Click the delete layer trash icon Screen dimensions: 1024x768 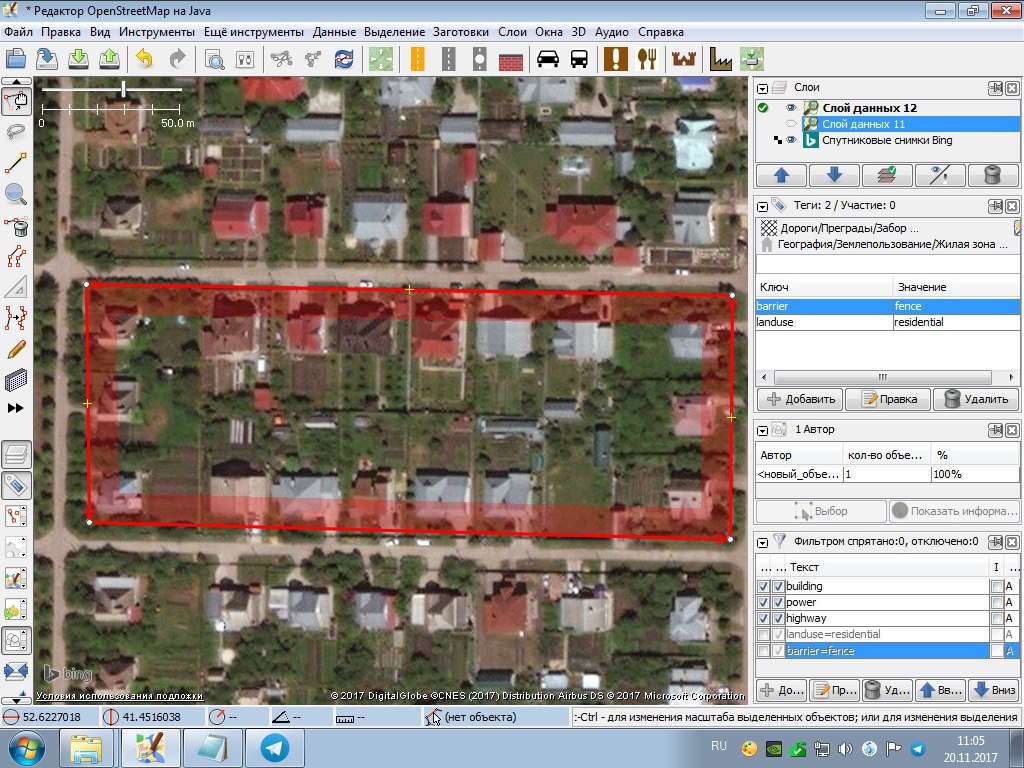pos(992,175)
